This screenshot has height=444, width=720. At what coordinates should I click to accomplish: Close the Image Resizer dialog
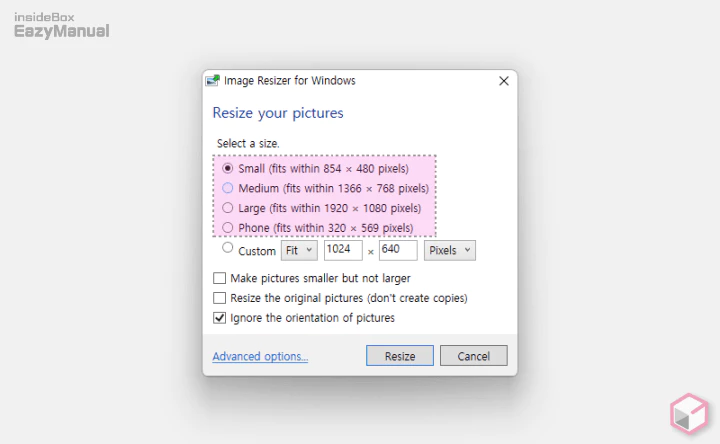coord(502,81)
